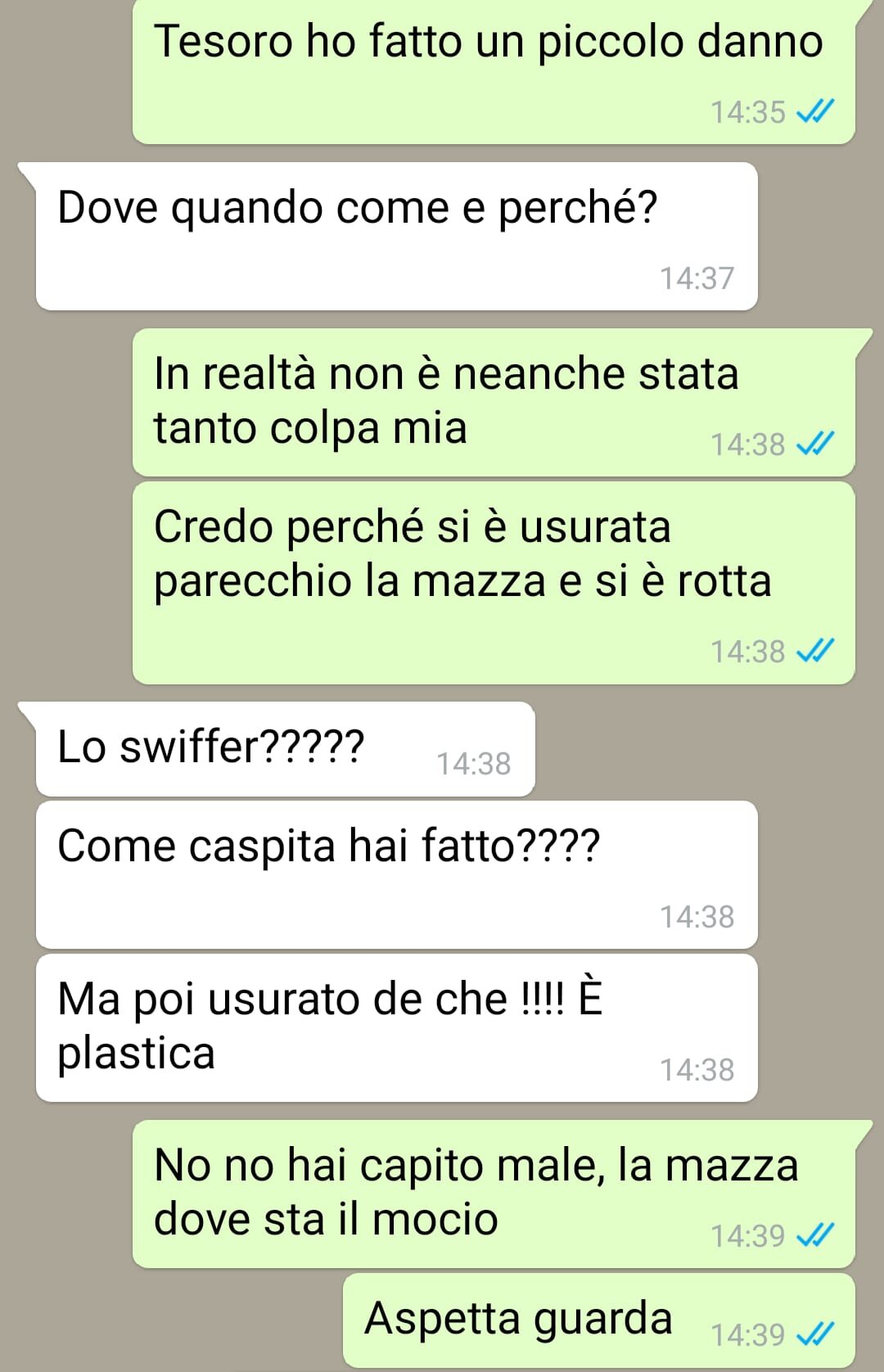Tap 'In realtà non è neanche stata' message
Screen dimensions: 884x1372
coord(494,403)
